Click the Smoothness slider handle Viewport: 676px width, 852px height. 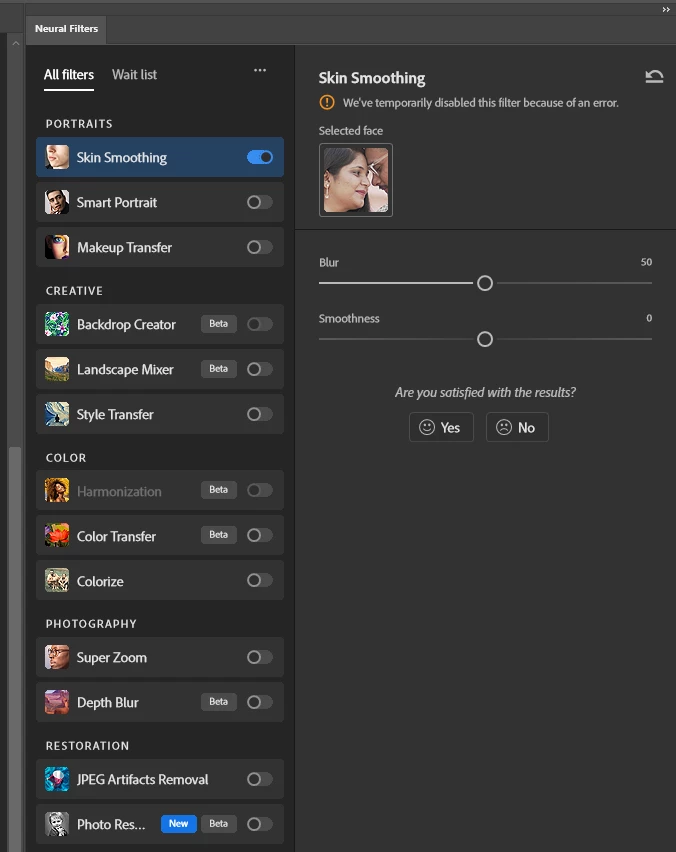[x=485, y=339]
